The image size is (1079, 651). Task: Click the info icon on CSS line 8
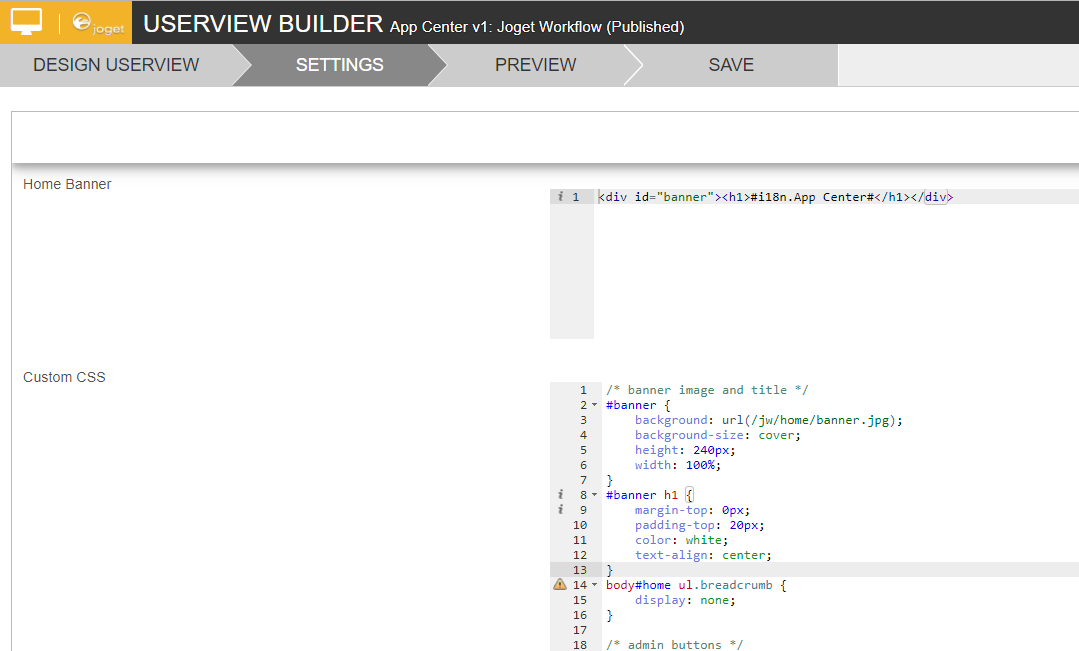pyautogui.click(x=561, y=495)
